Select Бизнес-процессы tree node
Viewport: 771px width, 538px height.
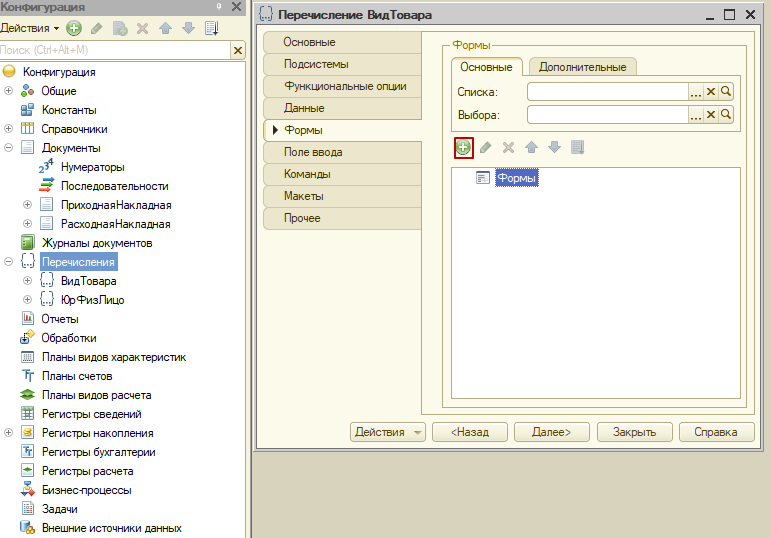[87, 490]
